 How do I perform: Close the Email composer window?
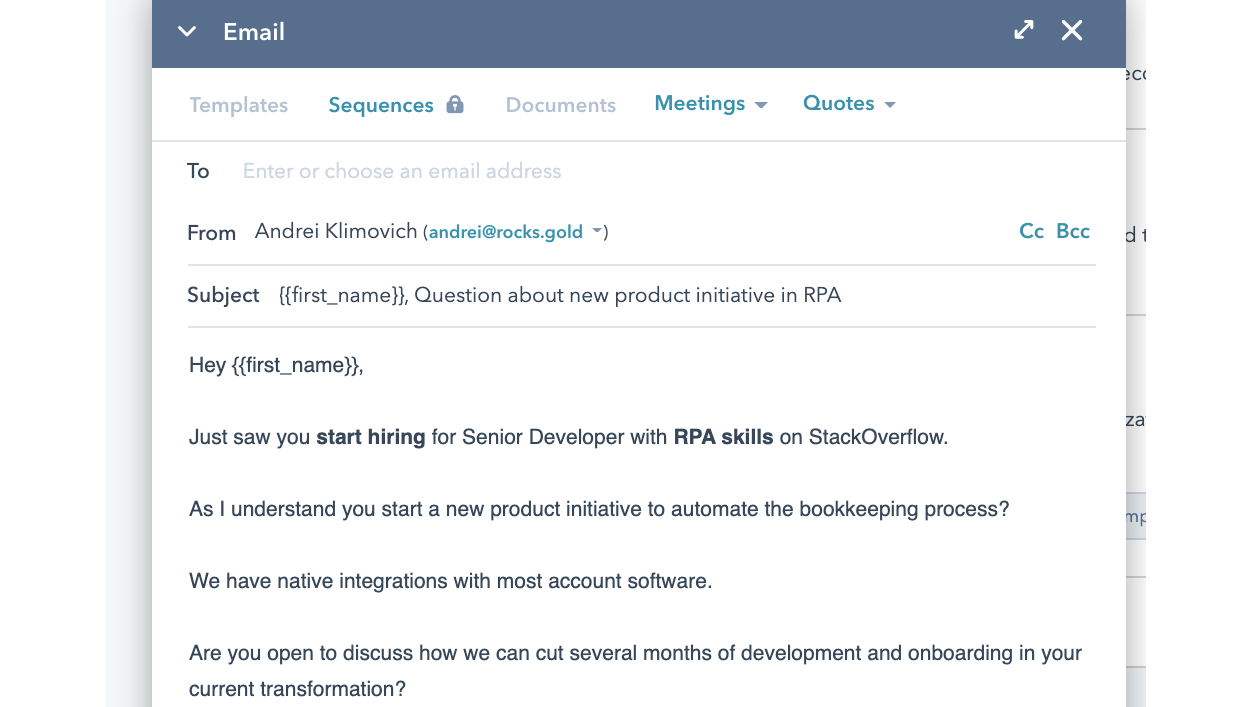[x=1072, y=31]
